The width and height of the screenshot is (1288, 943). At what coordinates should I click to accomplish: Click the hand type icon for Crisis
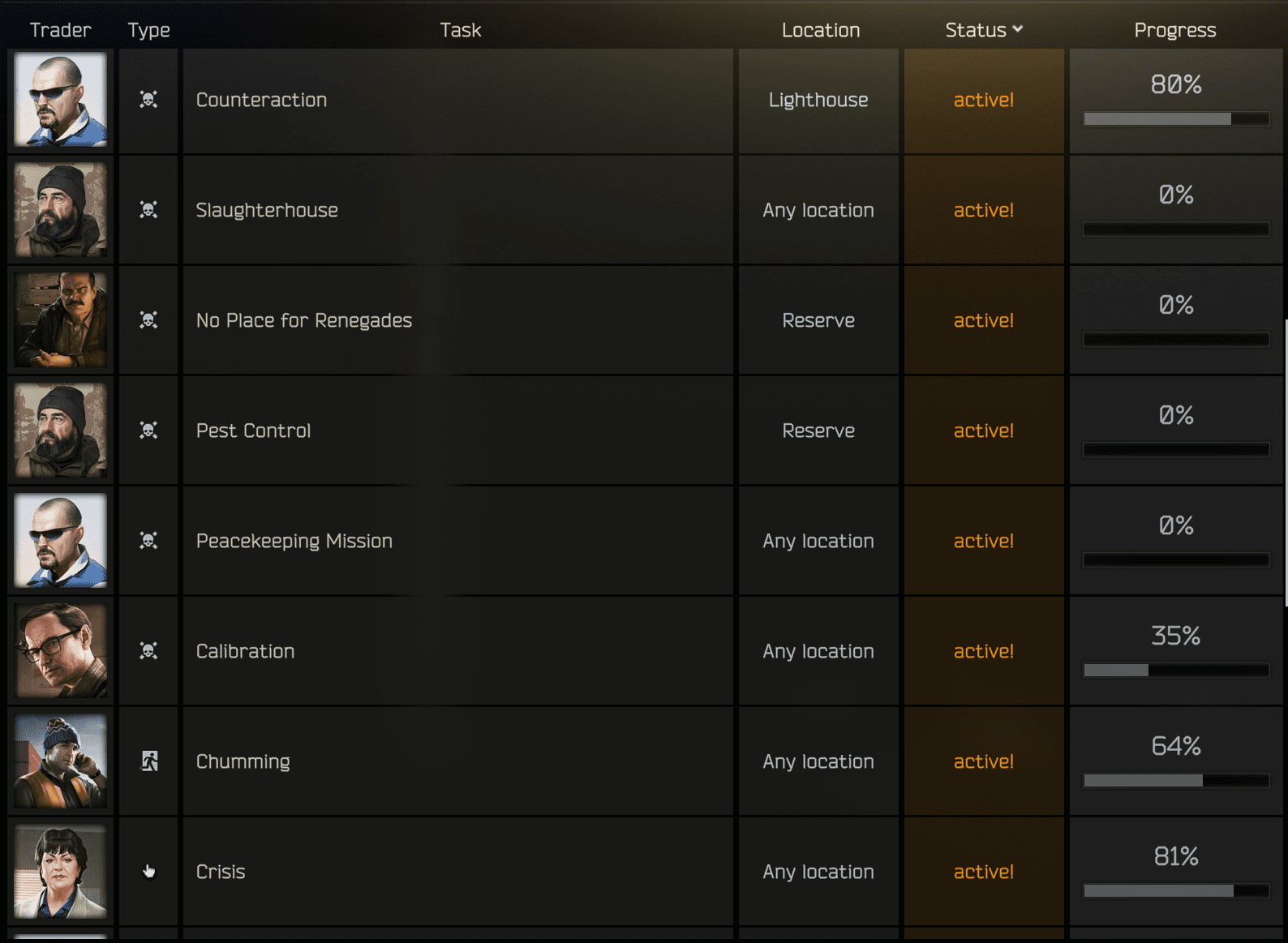coord(149,872)
